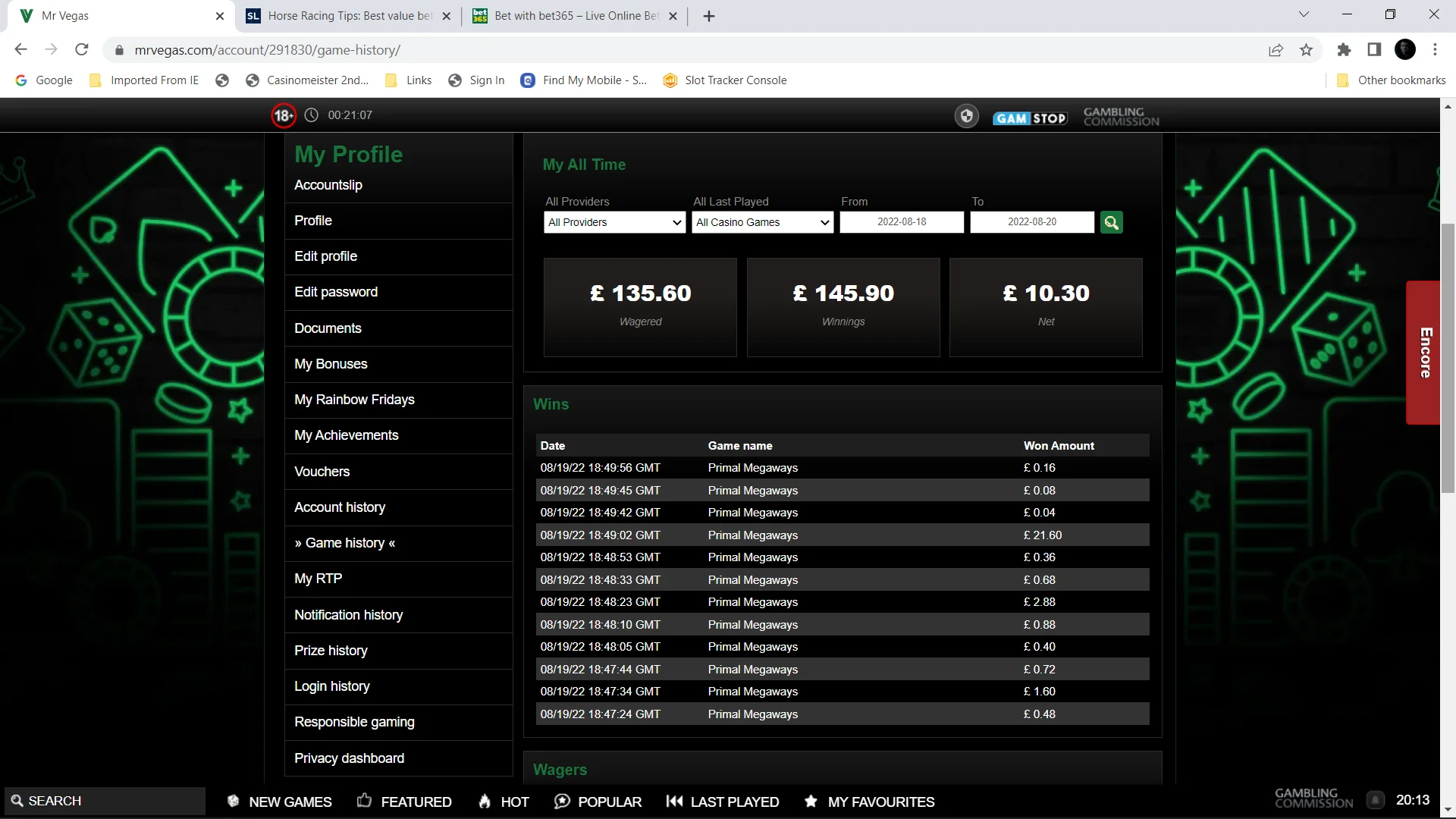This screenshot has height=819, width=1456.
Task: Click the page vertical scrollbar thumb
Action: point(1448,358)
